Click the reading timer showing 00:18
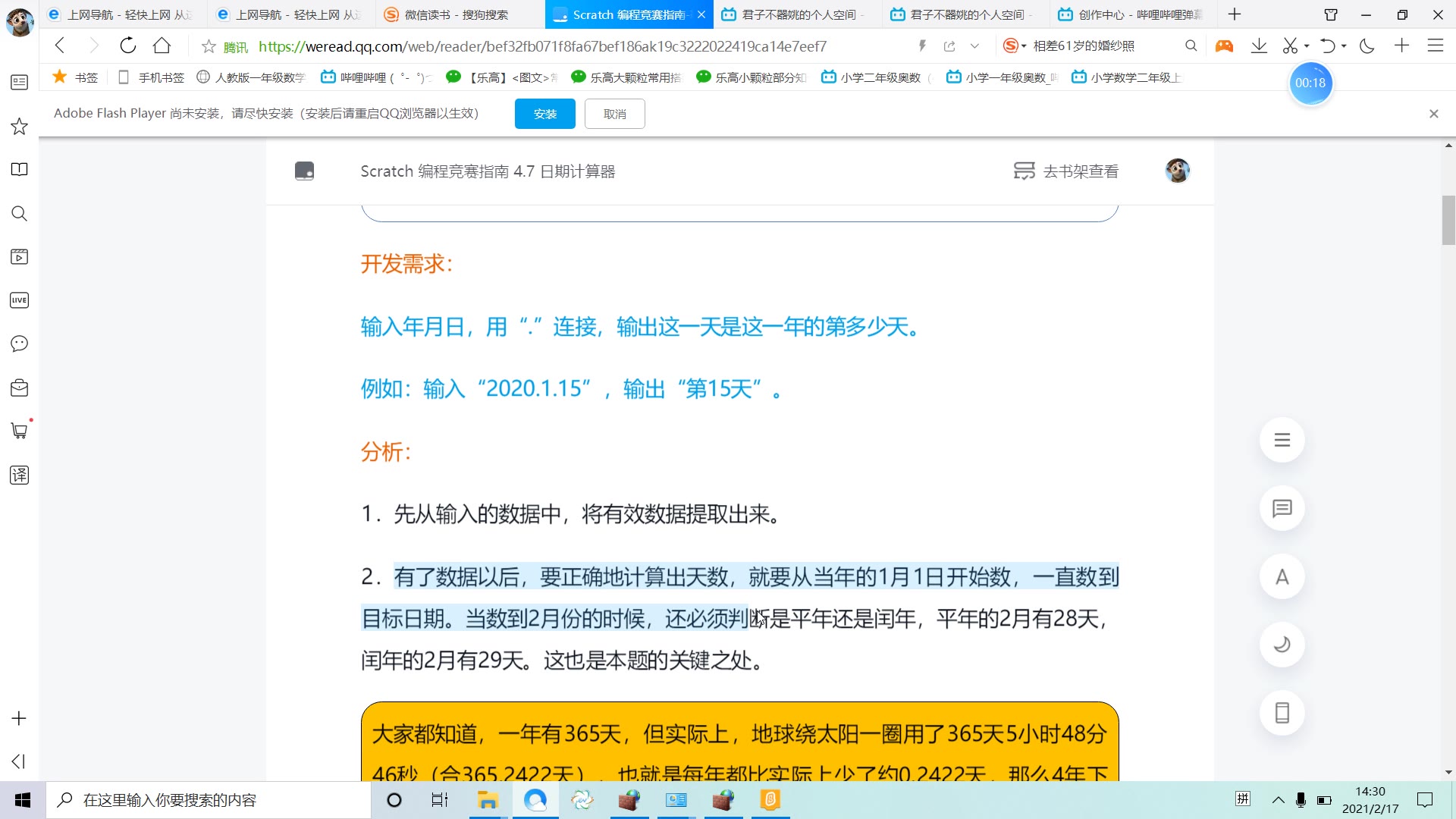Viewport: 1456px width, 819px height. point(1312,83)
